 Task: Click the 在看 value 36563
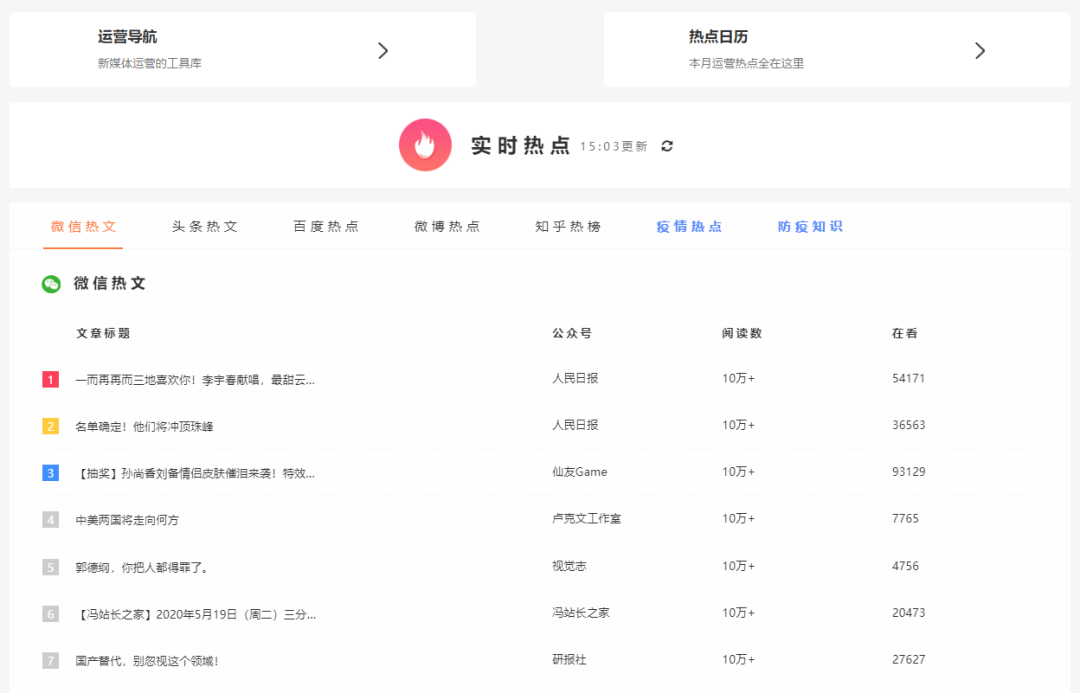[908, 425]
